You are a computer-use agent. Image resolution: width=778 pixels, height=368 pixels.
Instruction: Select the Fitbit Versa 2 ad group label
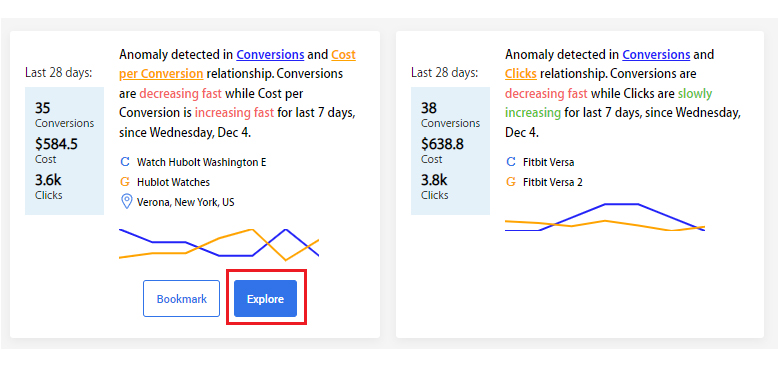pyautogui.click(x=552, y=182)
